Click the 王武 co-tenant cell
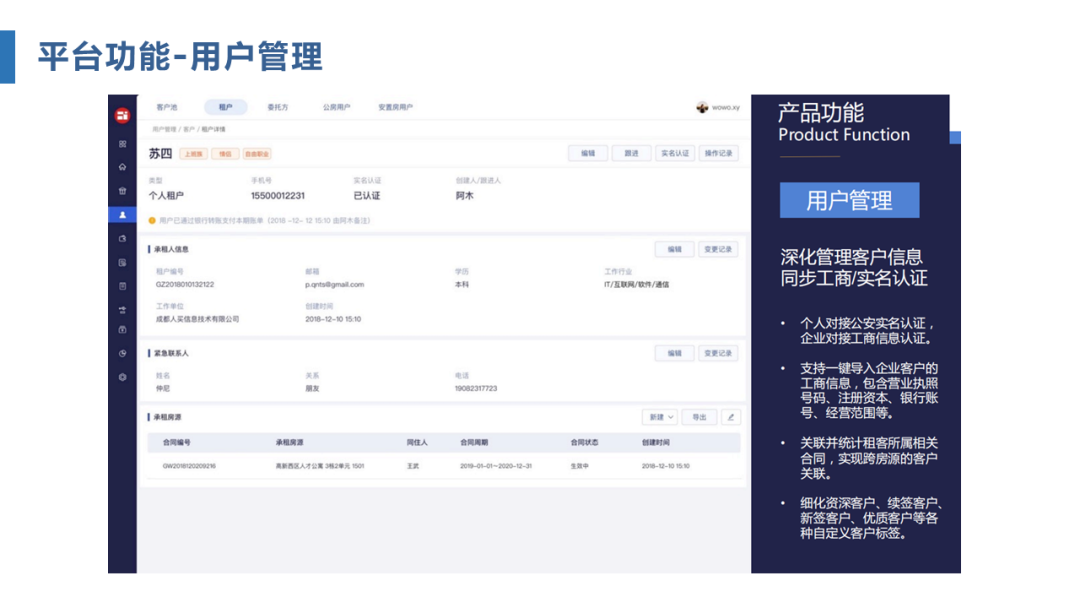Image resolution: width=1080 pixels, height=608 pixels. pos(413,466)
